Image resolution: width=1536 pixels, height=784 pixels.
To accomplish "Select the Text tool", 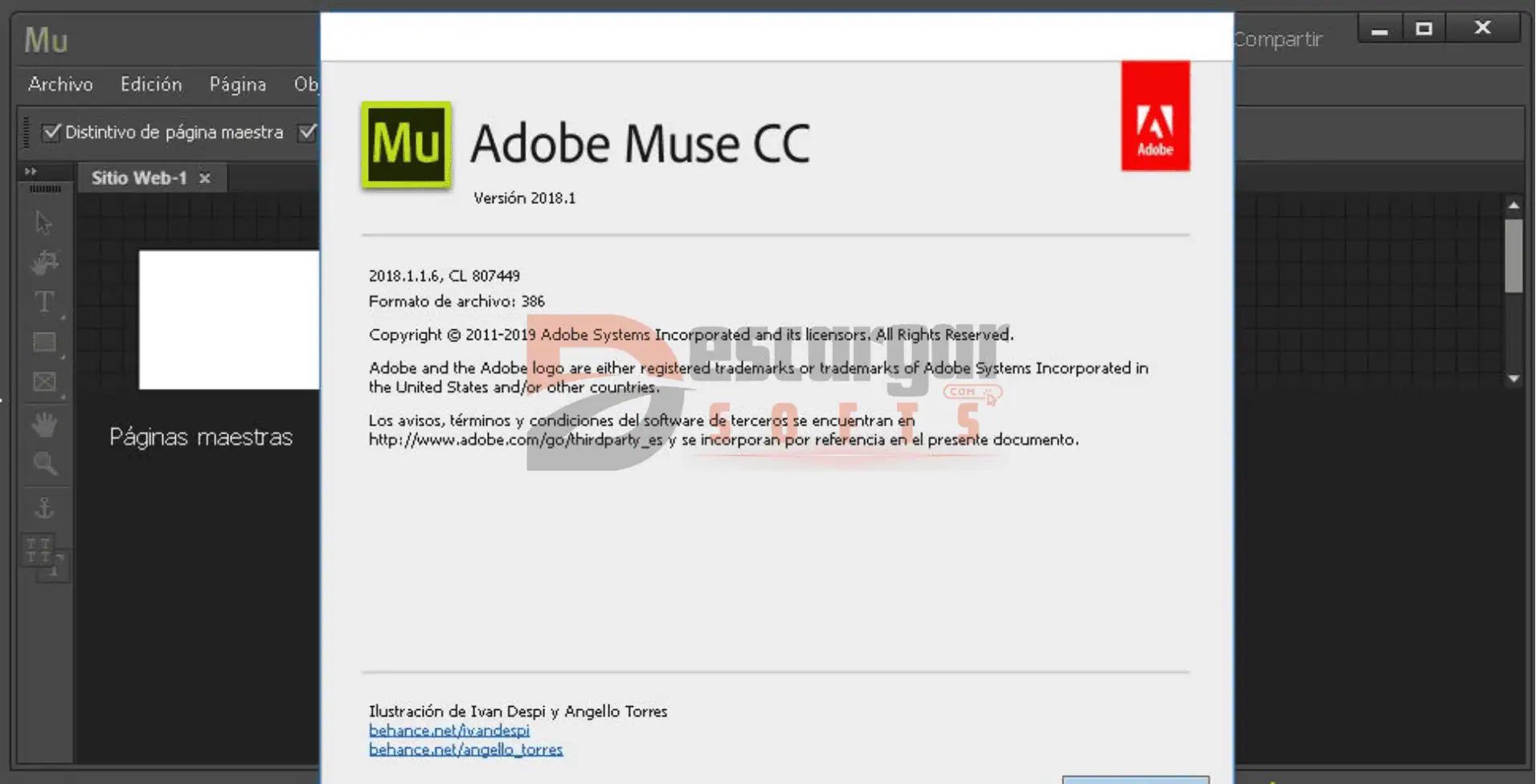I will [44, 302].
